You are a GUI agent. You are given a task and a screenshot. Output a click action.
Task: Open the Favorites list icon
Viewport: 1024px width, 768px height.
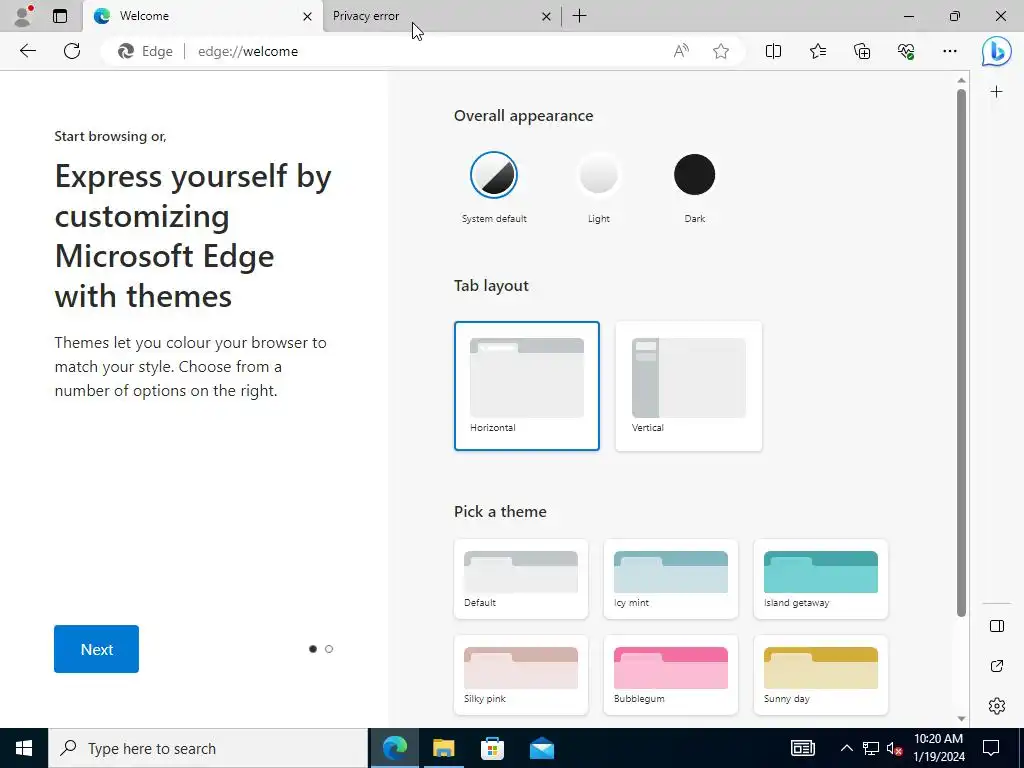[818, 51]
